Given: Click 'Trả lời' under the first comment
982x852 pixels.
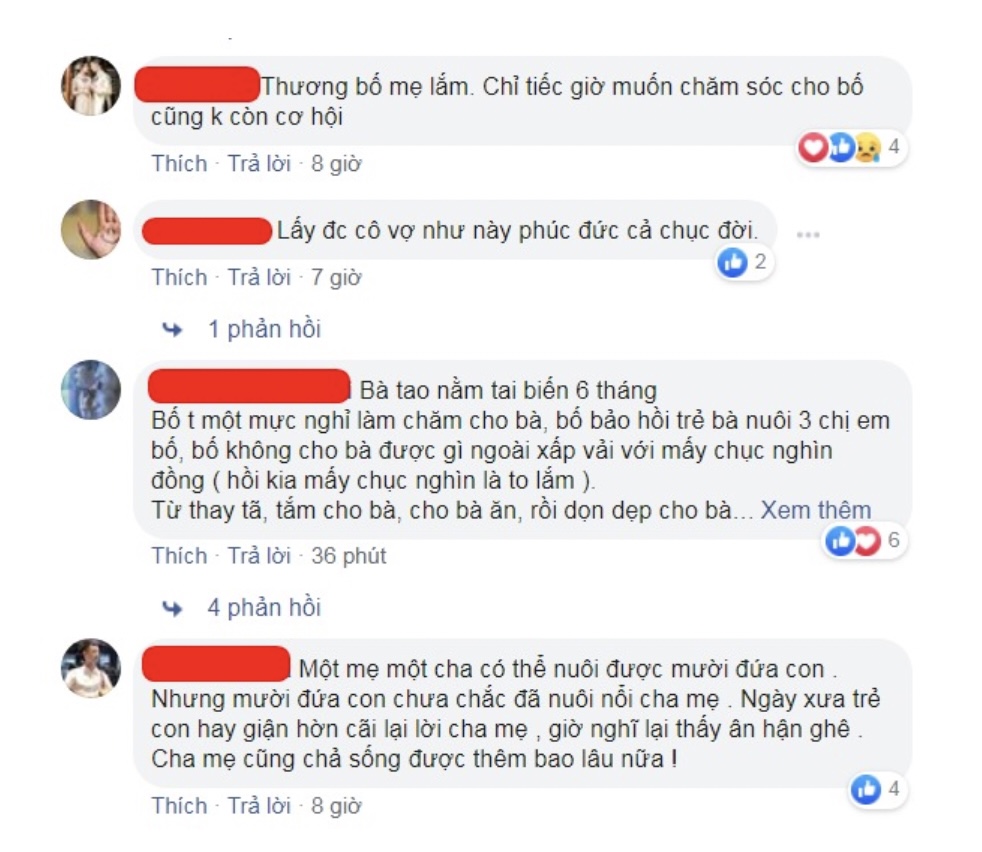Looking at the screenshot, I should [259, 164].
